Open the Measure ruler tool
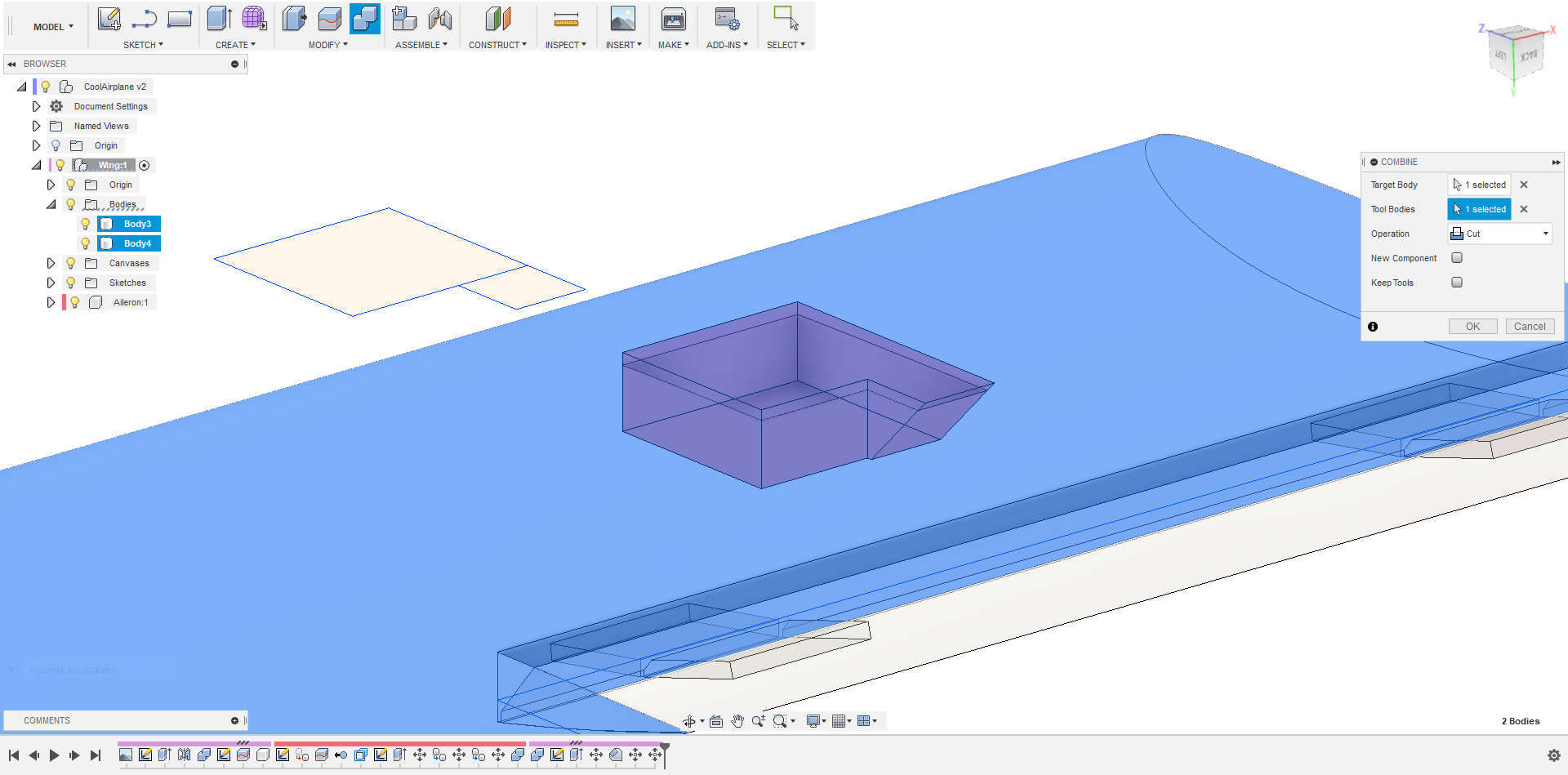This screenshot has width=1568, height=775. (566, 19)
